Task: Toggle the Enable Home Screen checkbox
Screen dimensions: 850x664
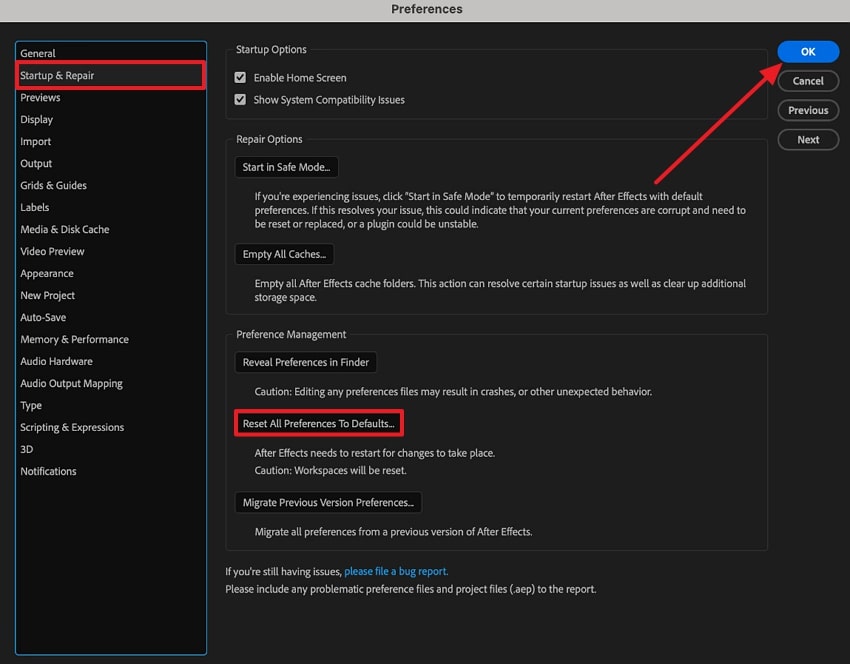Action: [240, 78]
